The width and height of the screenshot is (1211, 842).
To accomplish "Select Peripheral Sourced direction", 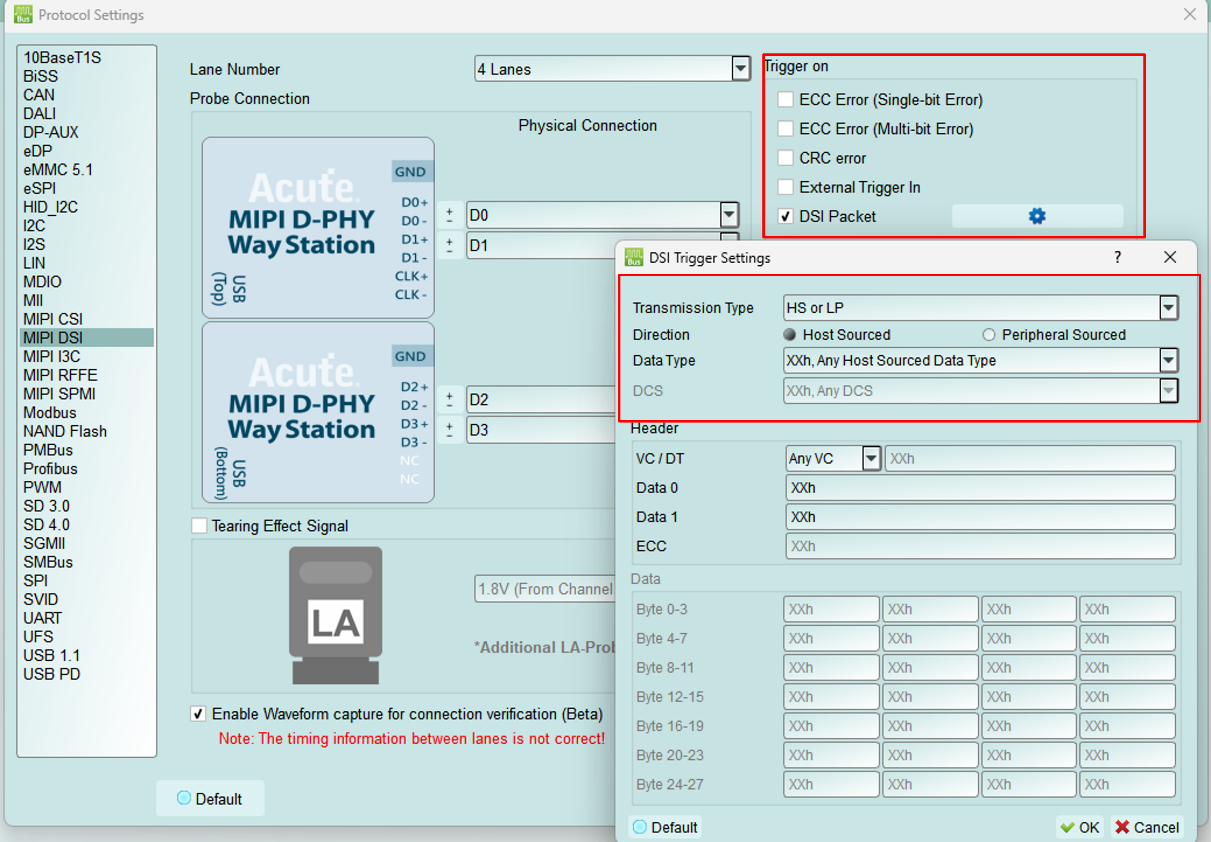I will 989,335.
